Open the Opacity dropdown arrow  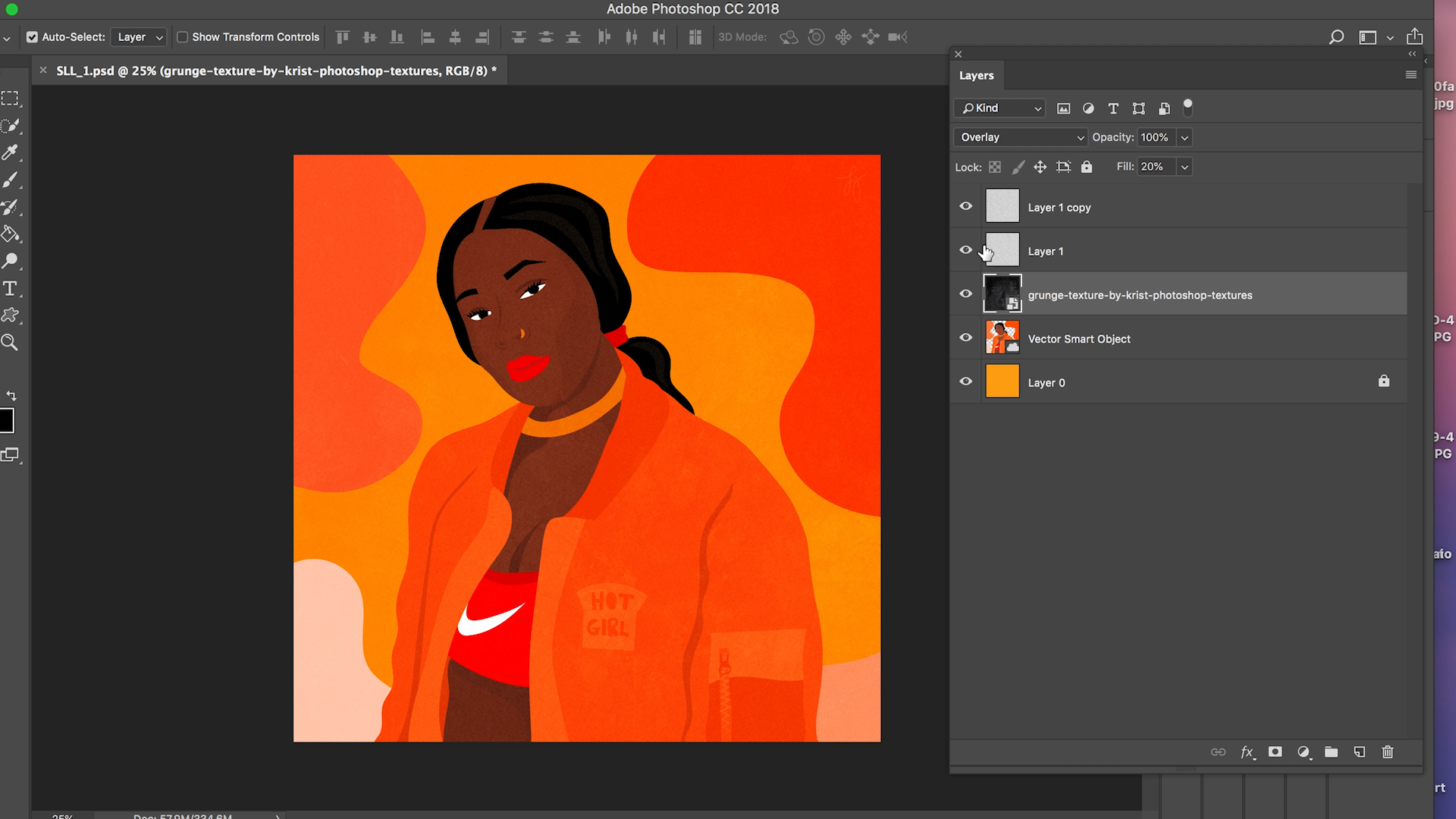click(x=1184, y=137)
